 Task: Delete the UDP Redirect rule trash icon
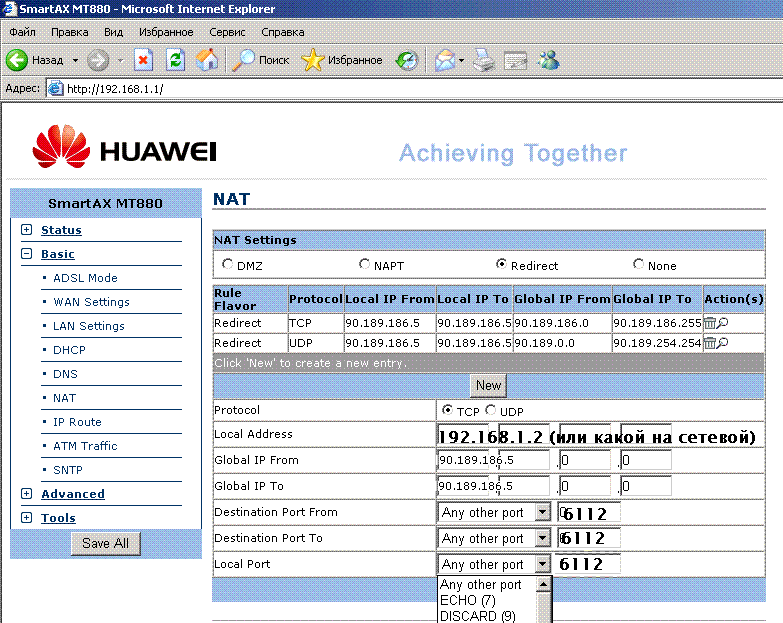709,343
